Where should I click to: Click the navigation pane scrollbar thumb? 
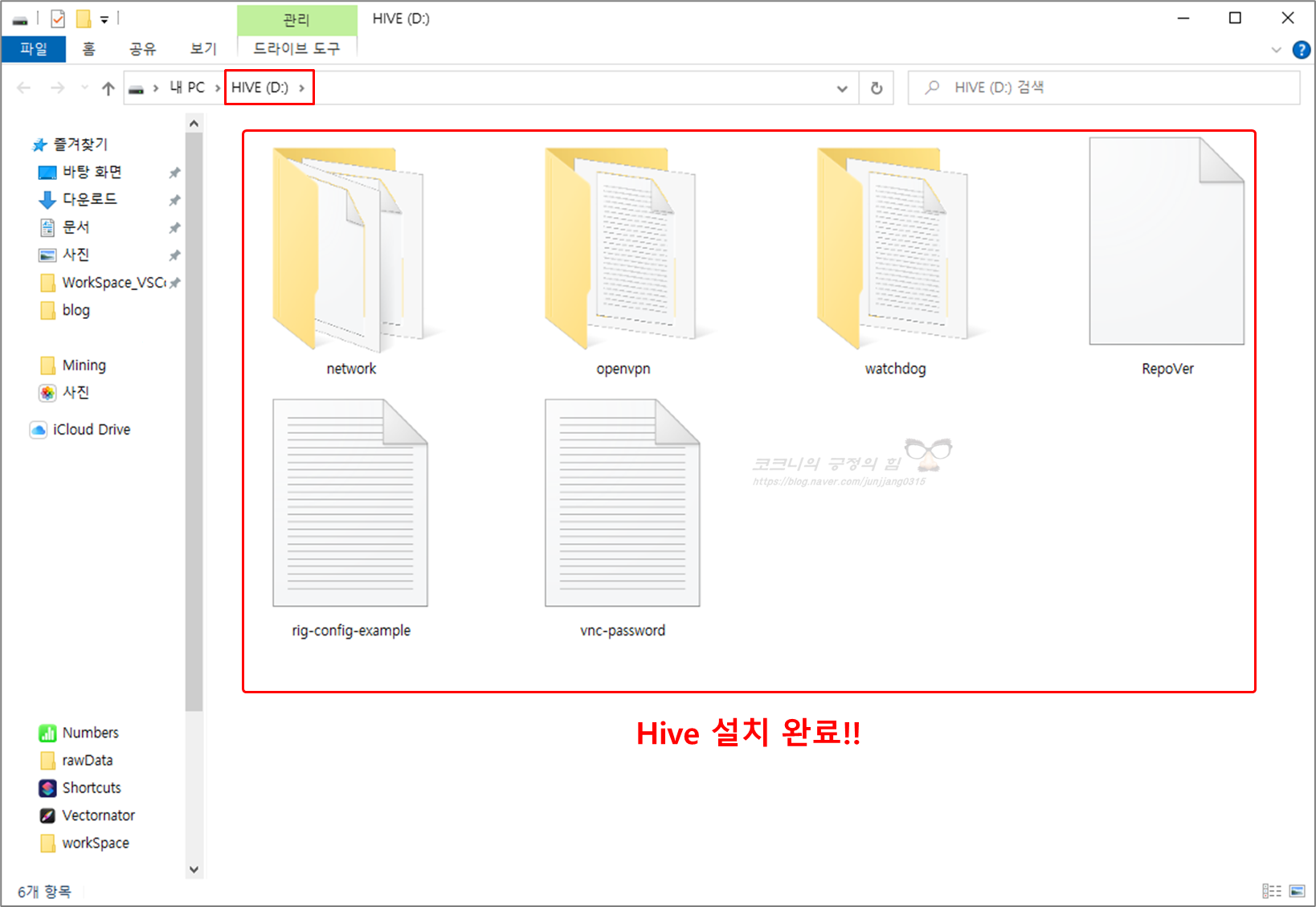pos(194,422)
